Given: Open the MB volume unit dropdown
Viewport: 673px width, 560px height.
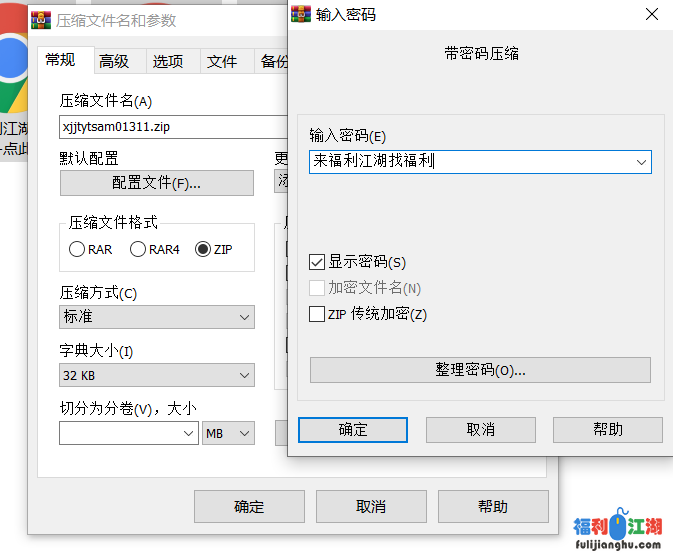Looking at the screenshot, I should (x=229, y=433).
